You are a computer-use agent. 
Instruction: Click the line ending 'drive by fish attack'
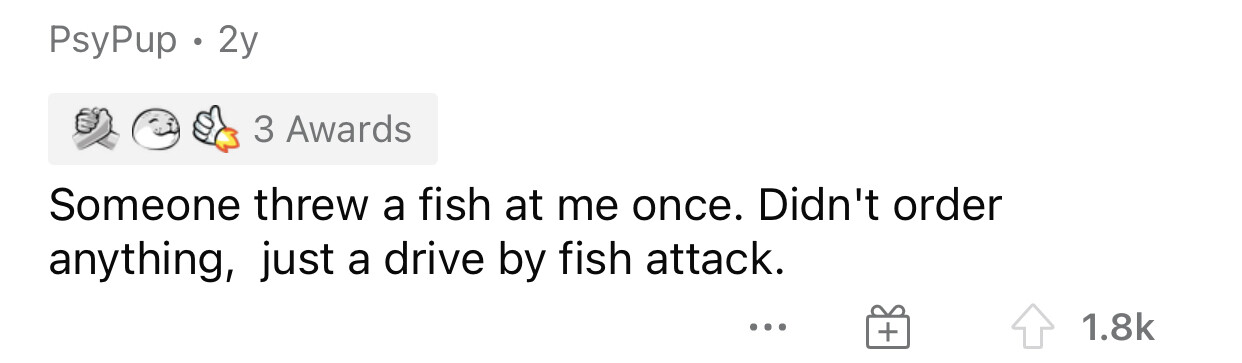click(412, 260)
